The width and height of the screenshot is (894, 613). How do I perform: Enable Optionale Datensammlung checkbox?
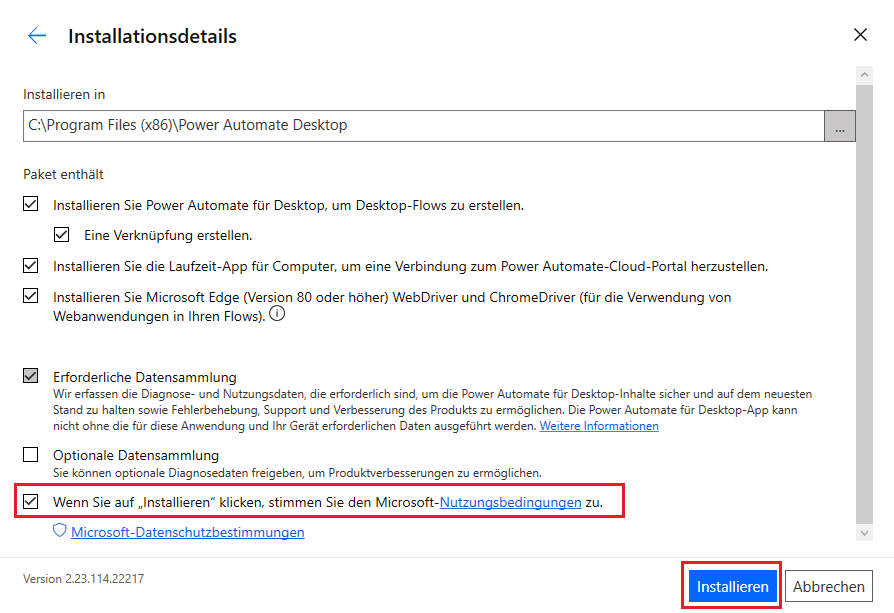coord(31,454)
